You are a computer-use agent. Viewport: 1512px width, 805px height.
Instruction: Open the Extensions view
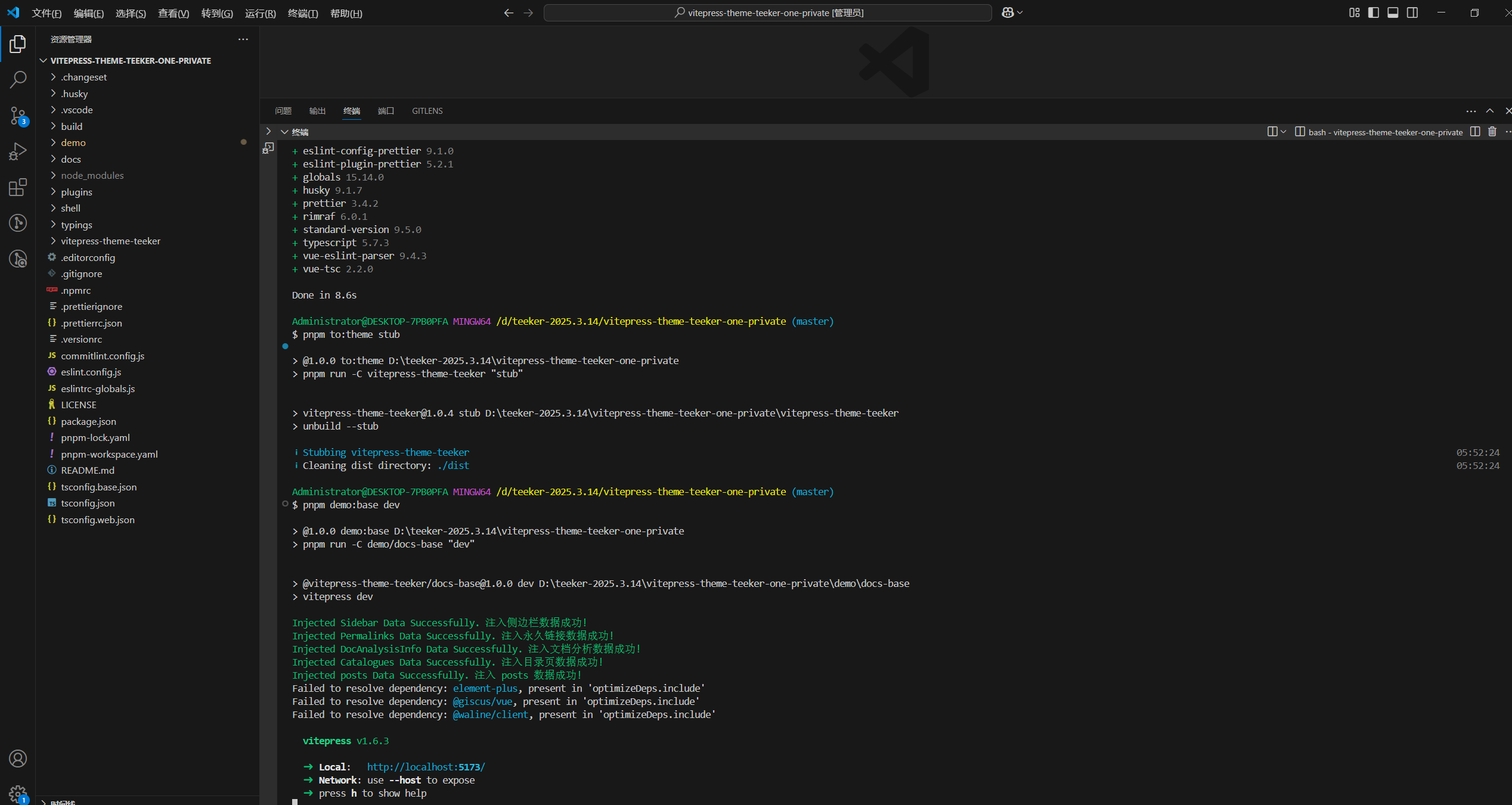click(x=18, y=187)
